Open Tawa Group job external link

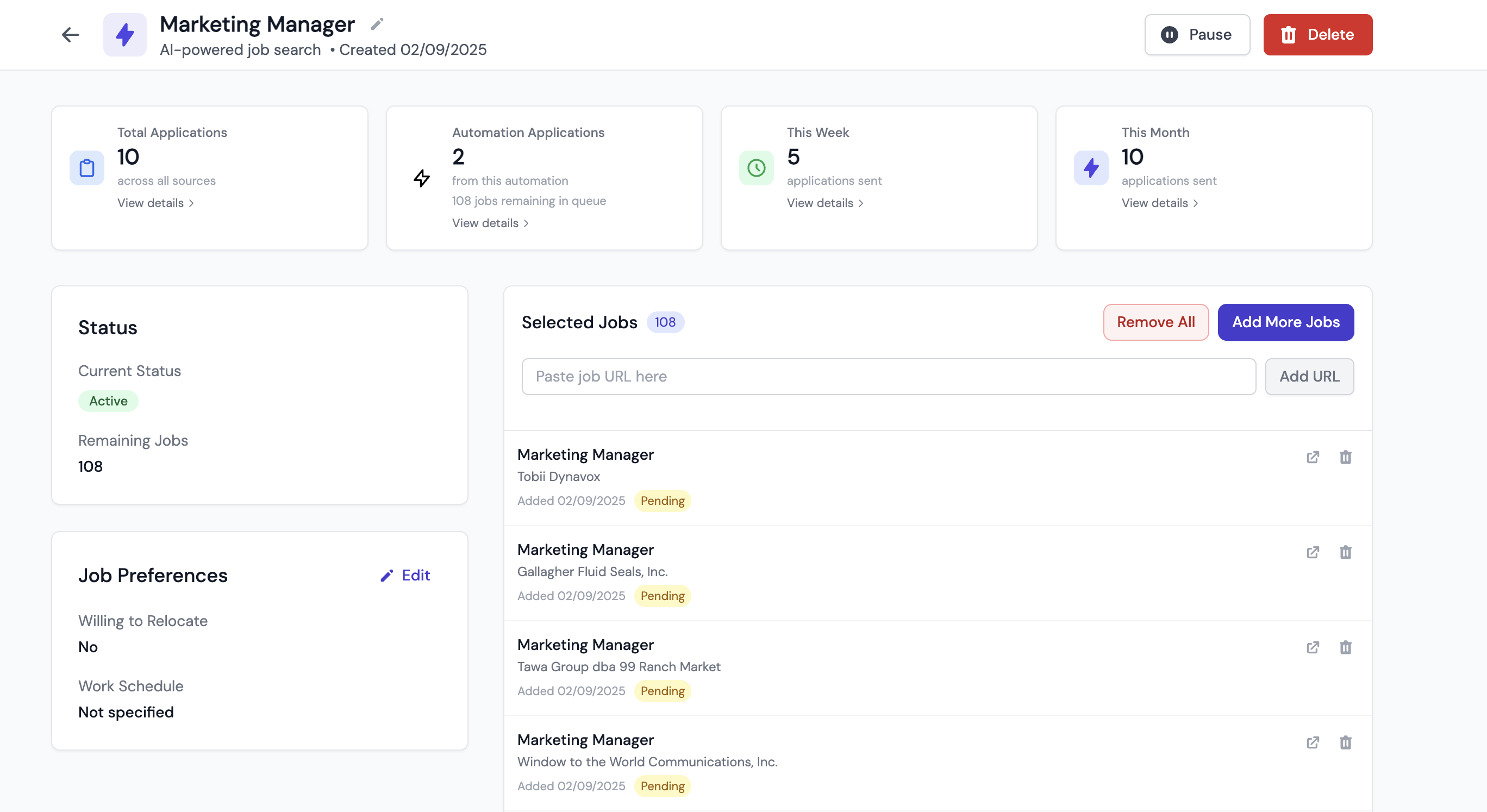pos(1313,647)
